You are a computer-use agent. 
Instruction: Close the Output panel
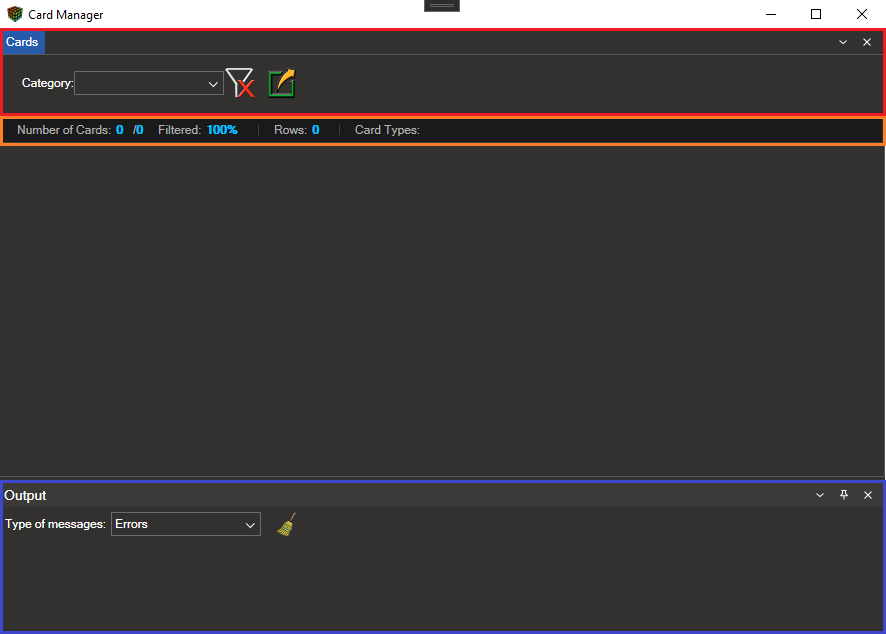[868, 495]
